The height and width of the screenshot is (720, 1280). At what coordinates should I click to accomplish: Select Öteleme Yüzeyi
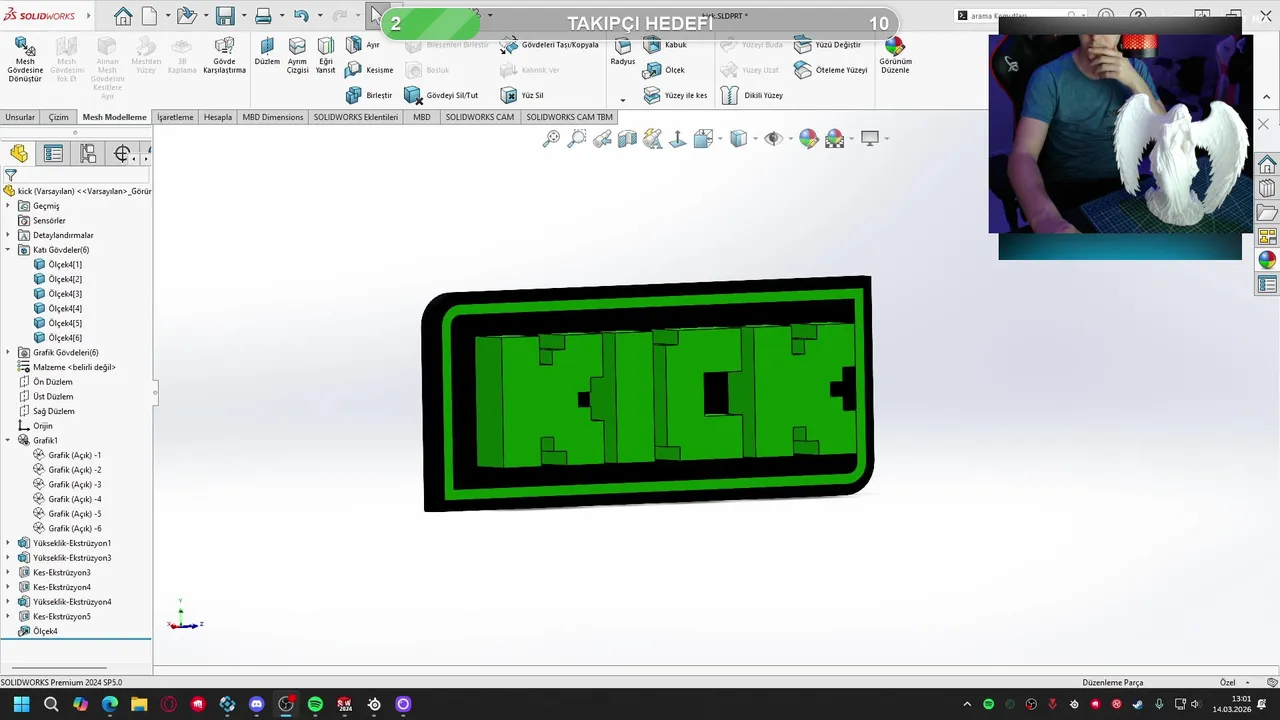(830, 70)
